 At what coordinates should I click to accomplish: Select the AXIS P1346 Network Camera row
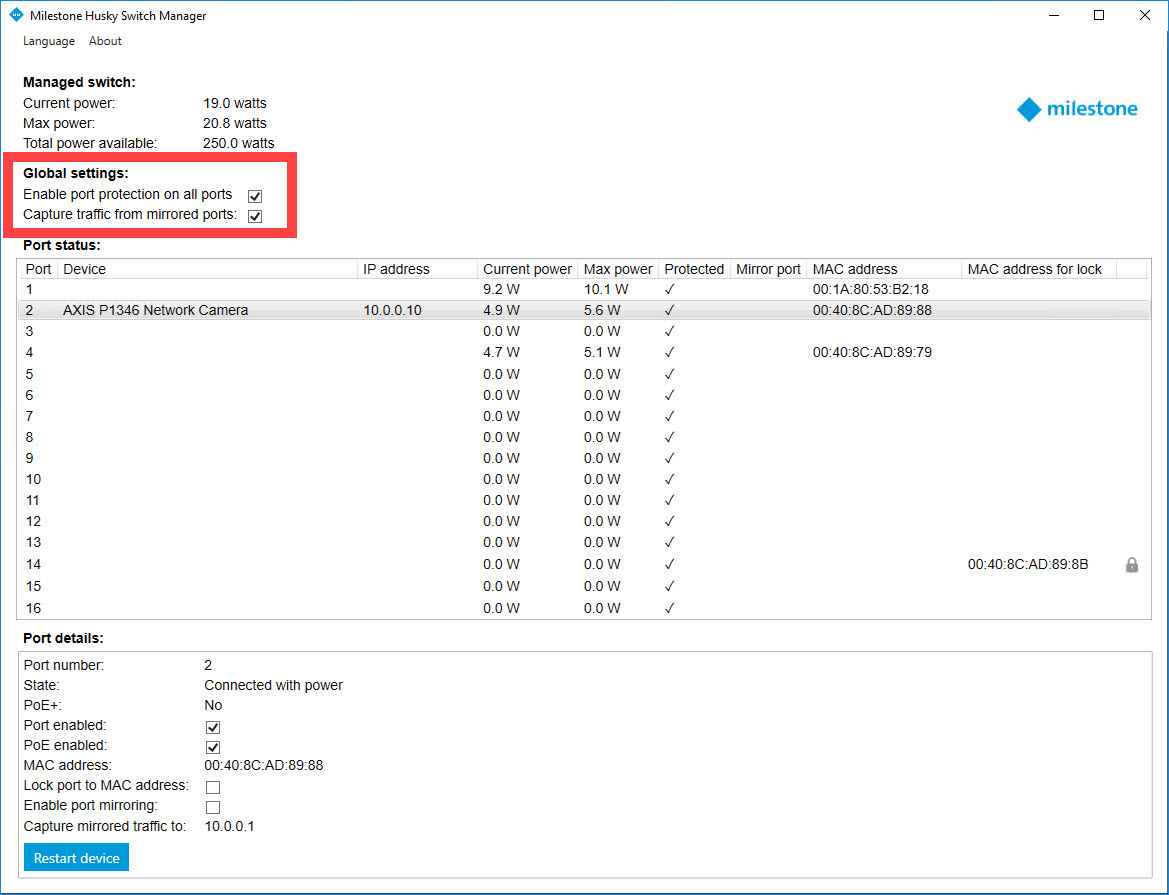pos(155,310)
